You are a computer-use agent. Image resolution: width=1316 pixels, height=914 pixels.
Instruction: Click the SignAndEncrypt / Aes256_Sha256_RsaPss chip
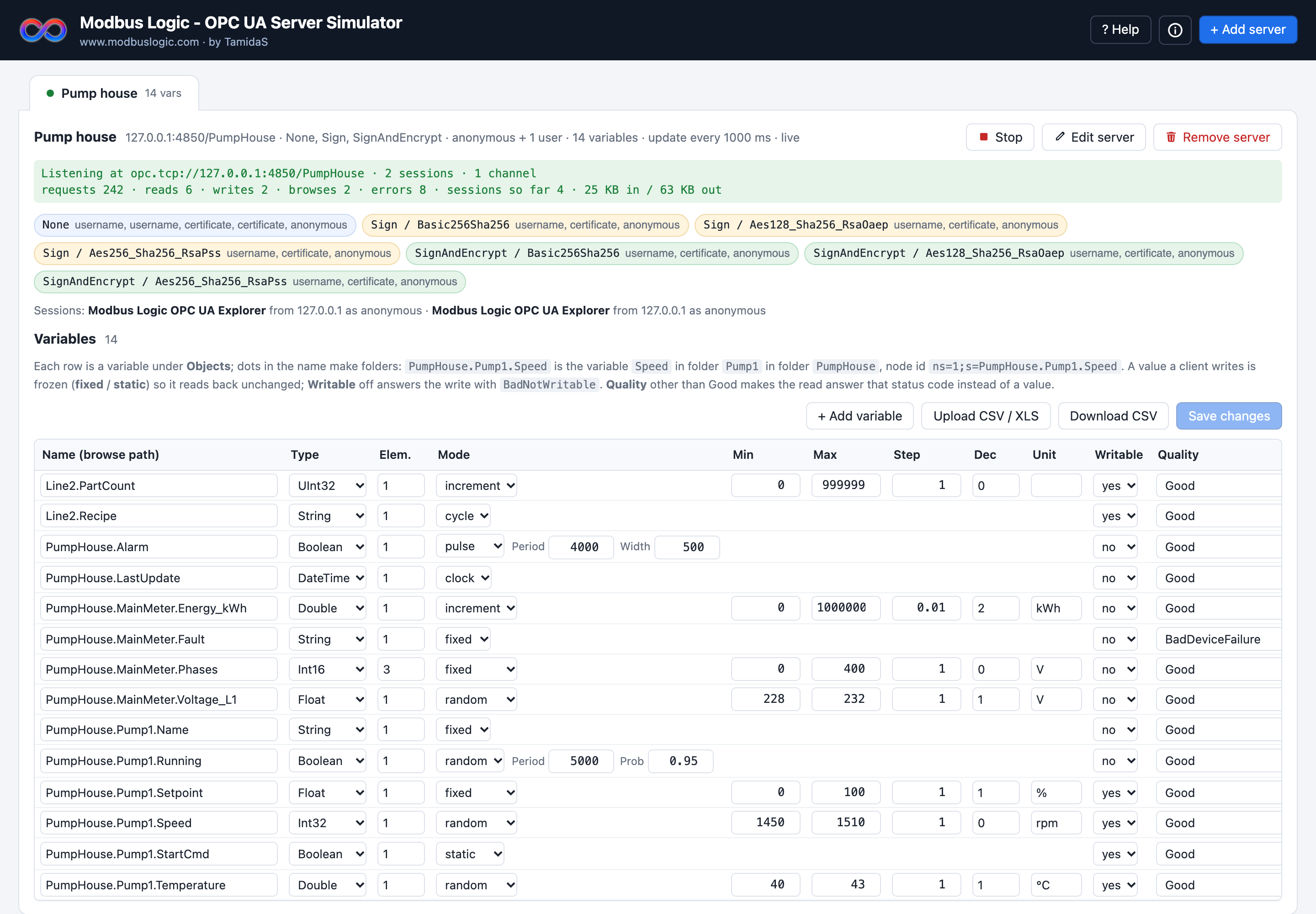pyautogui.click(x=249, y=282)
